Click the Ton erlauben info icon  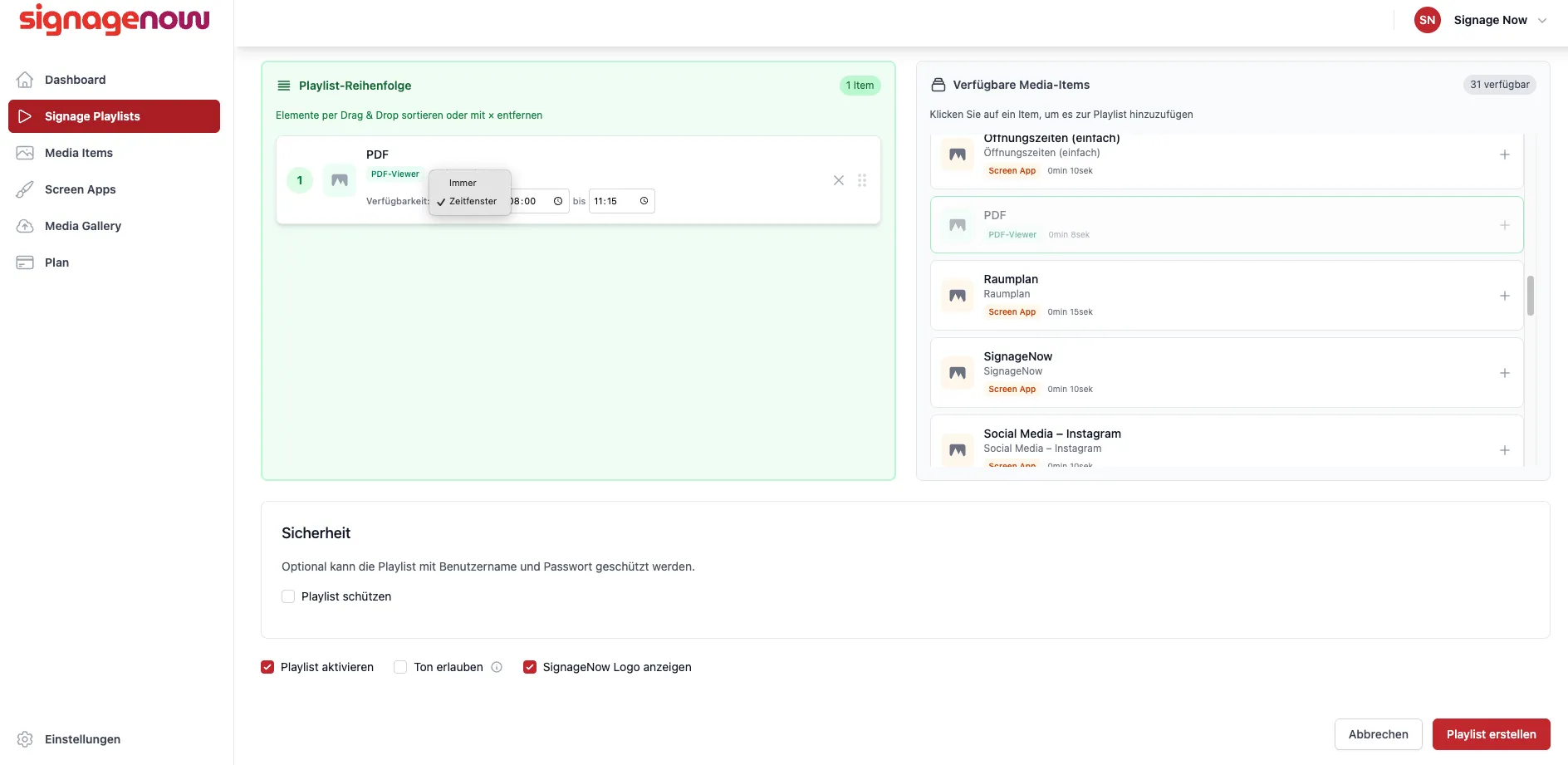497,667
